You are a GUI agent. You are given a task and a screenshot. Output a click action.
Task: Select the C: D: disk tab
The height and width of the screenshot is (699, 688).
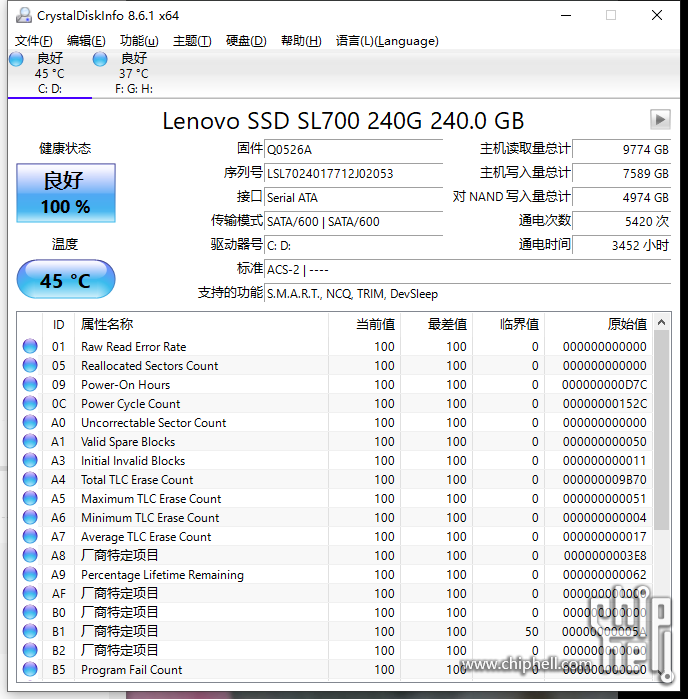click(49, 74)
